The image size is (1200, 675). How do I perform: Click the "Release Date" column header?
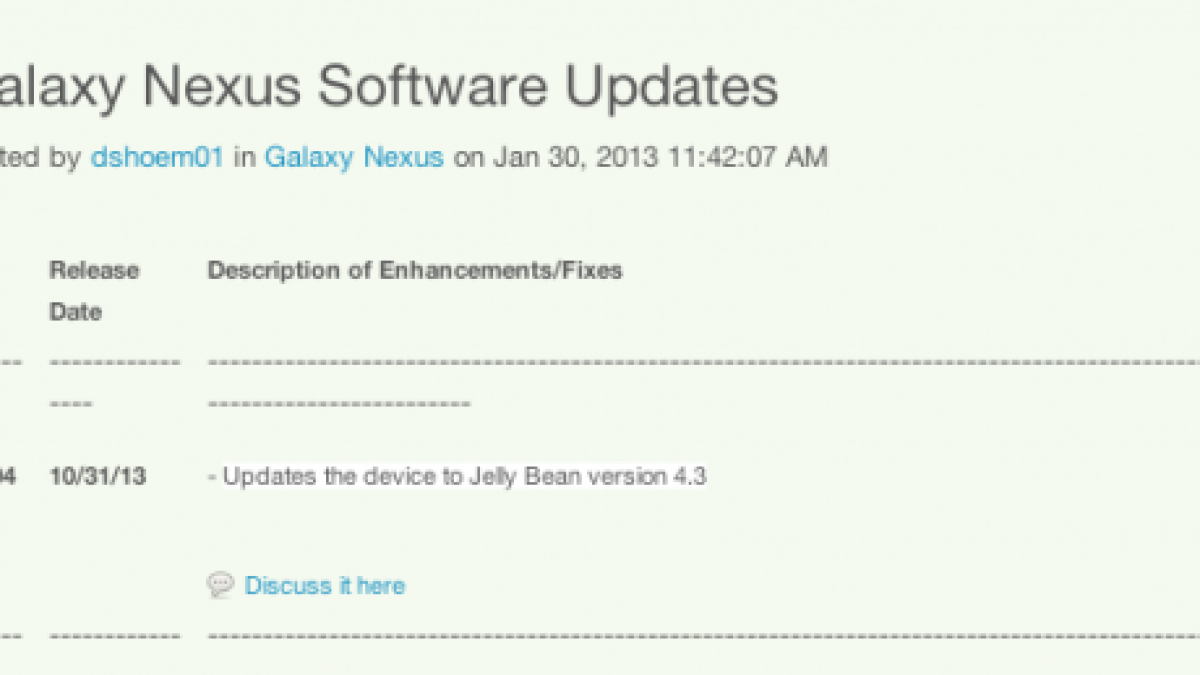94,291
